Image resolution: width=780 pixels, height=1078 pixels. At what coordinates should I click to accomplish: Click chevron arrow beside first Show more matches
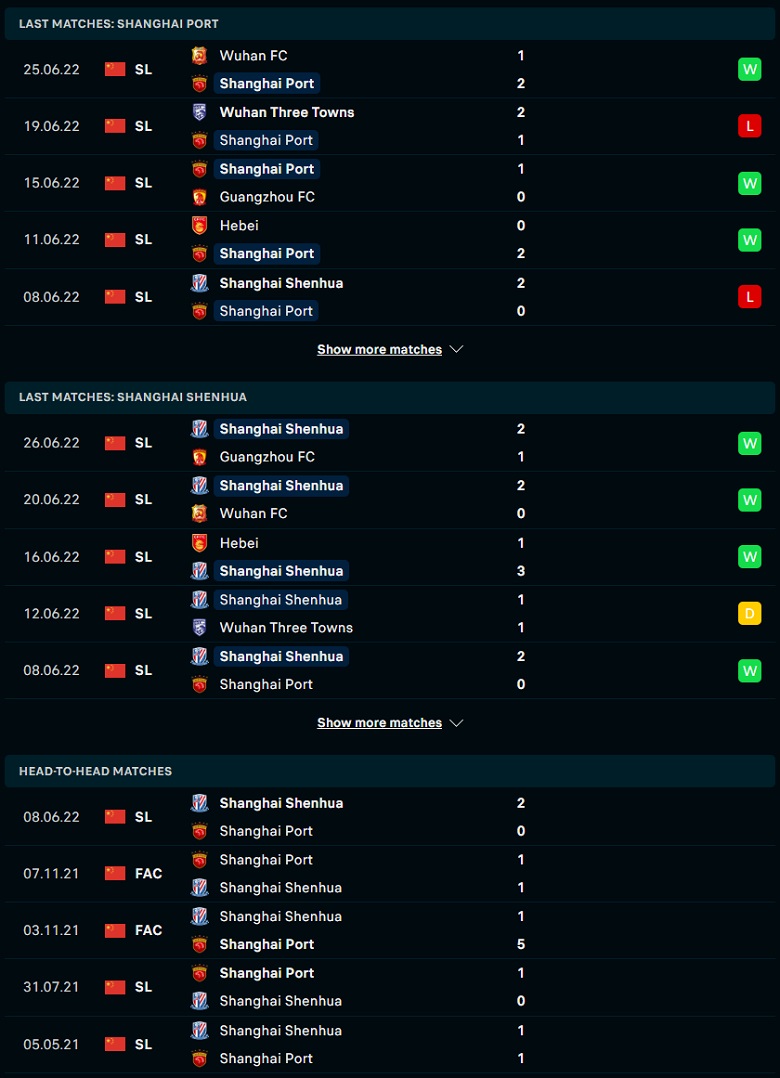click(x=457, y=350)
